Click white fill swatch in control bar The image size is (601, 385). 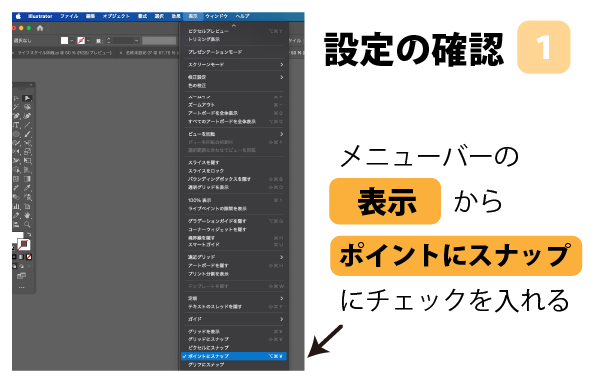coord(64,41)
